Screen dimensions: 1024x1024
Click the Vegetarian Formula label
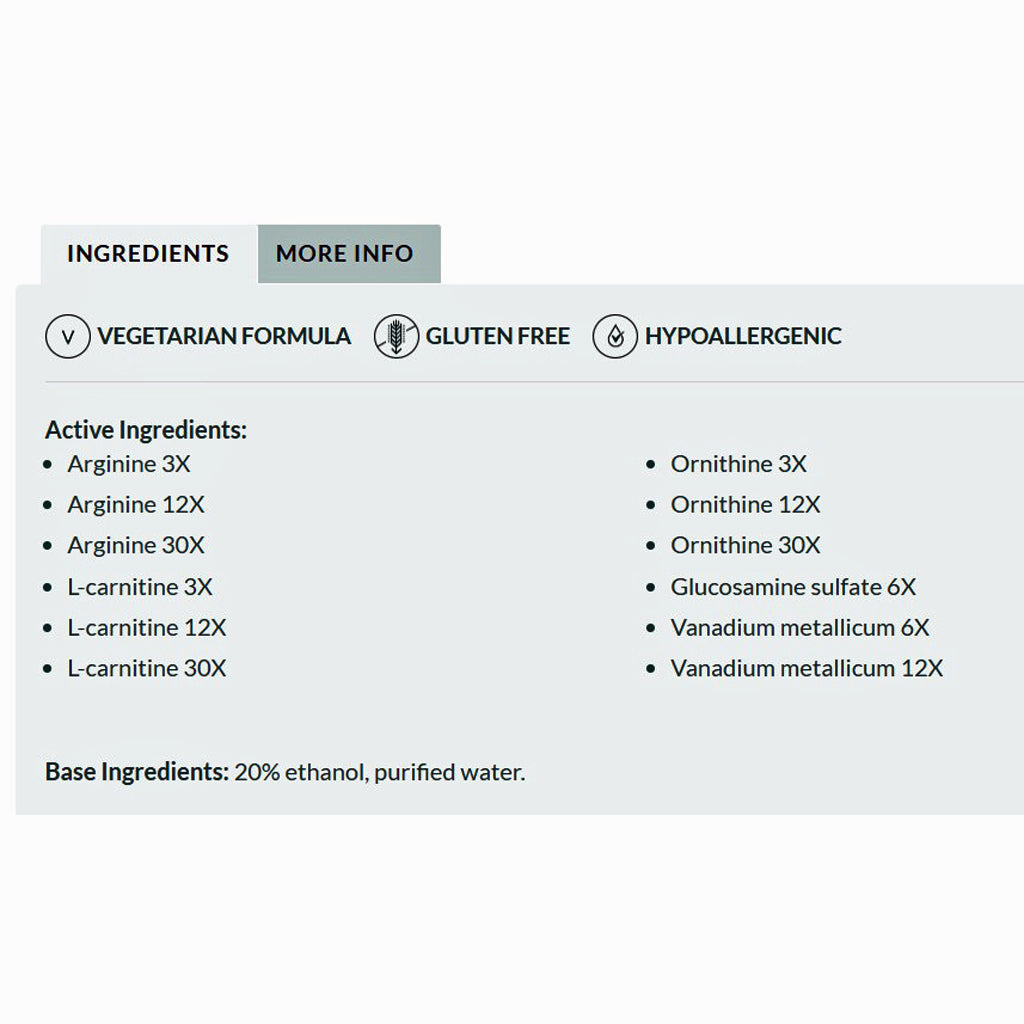click(x=224, y=336)
